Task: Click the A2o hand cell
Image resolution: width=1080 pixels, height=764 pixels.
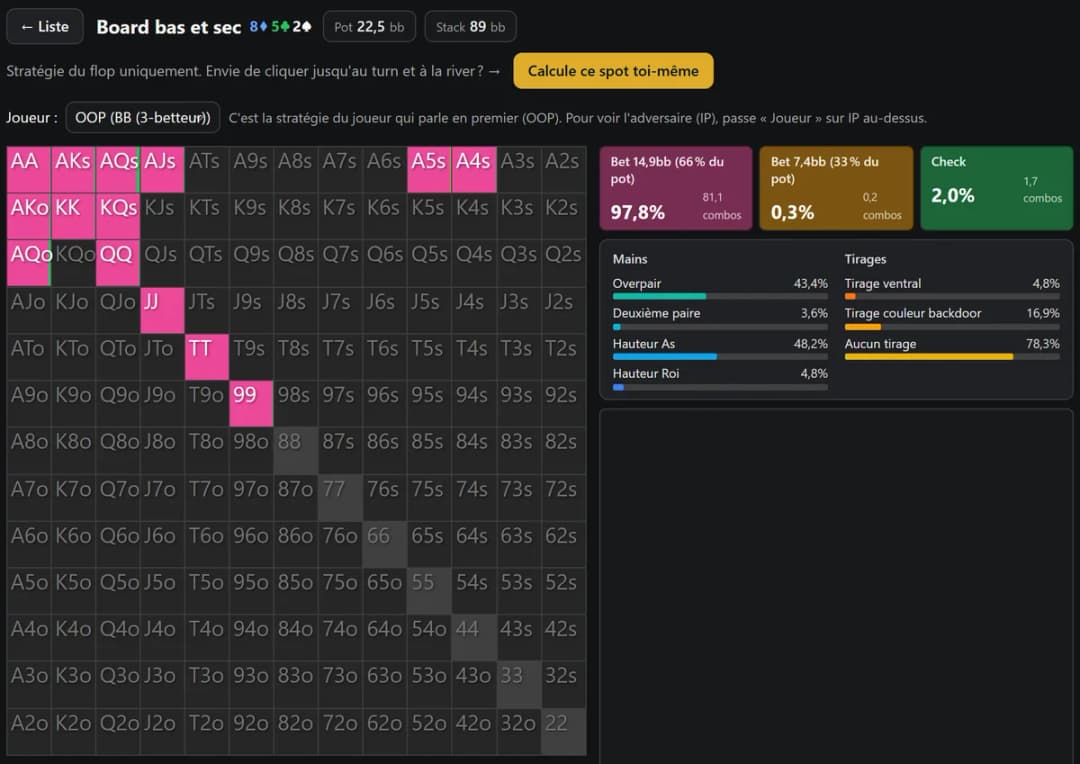Action: 29,732
